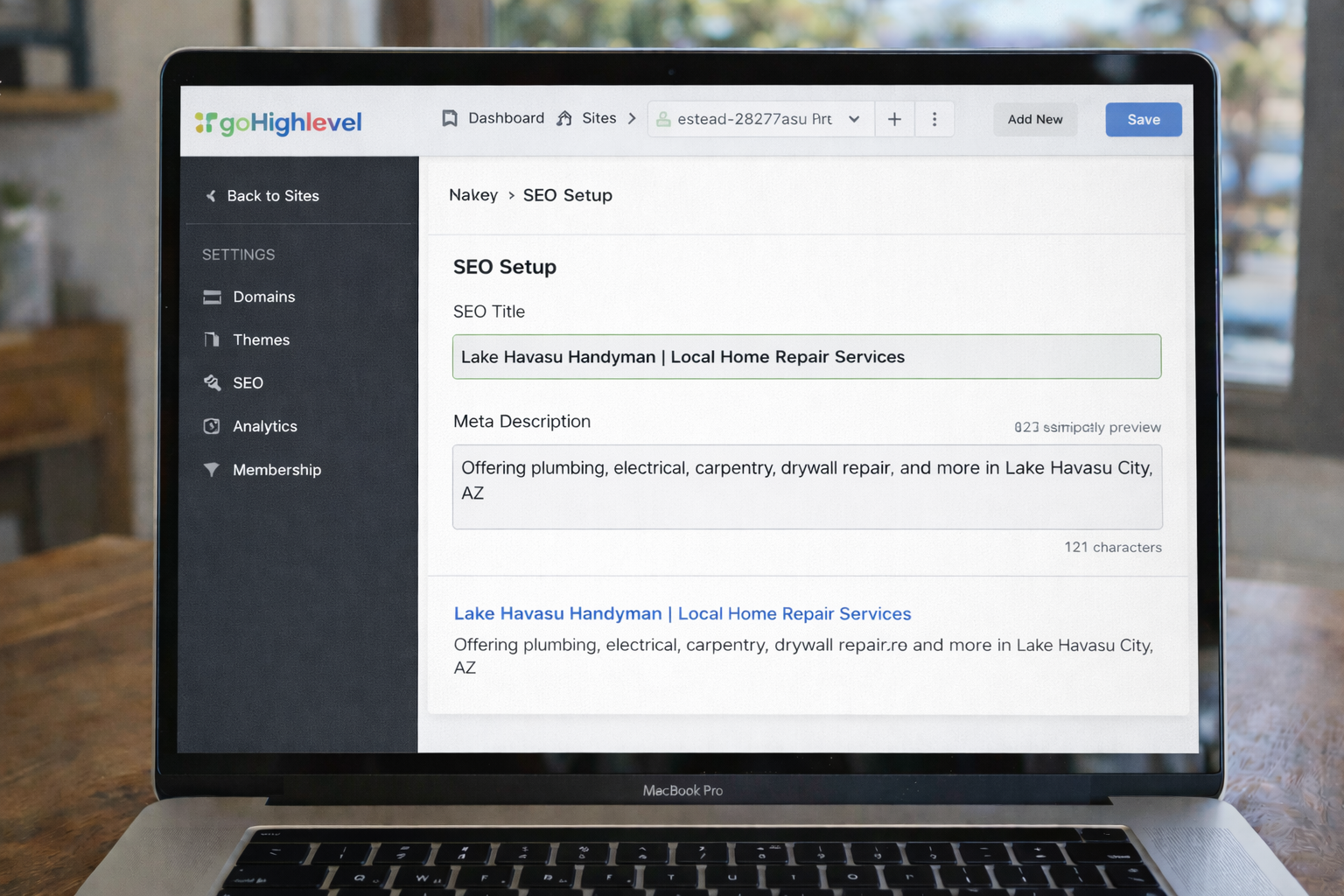This screenshot has width=1344, height=896.
Task: Click the Add New button
Action: (x=1034, y=120)
